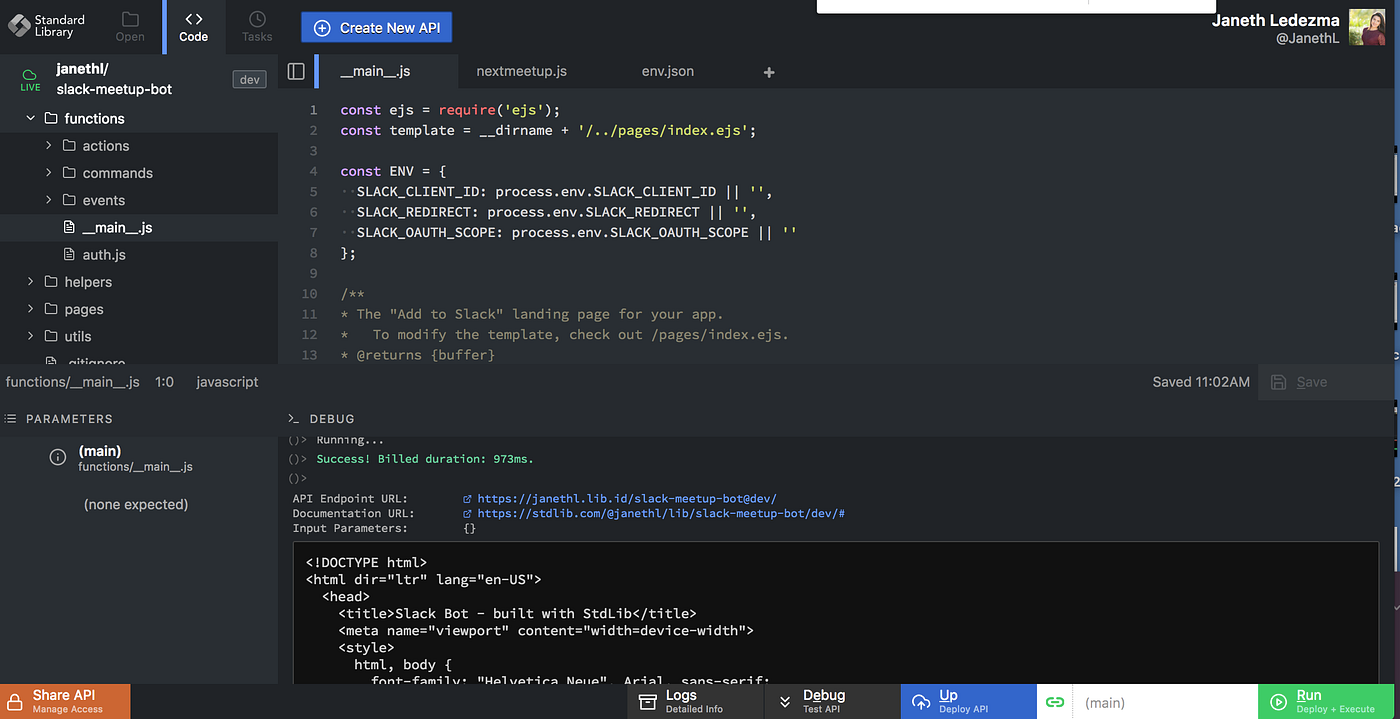Click the green link icon
The height and width of the screenshot is (719, 1400).
point(1054,702)
